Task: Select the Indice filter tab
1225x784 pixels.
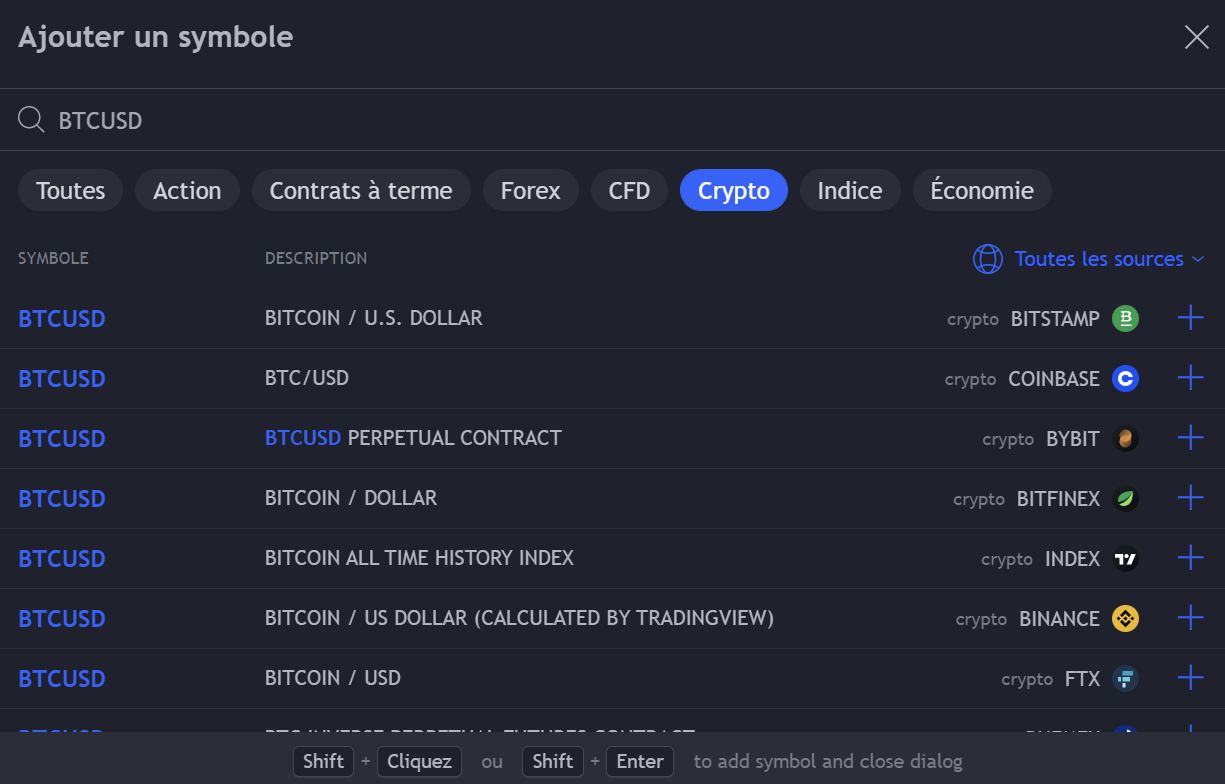Action: [849, 190]
